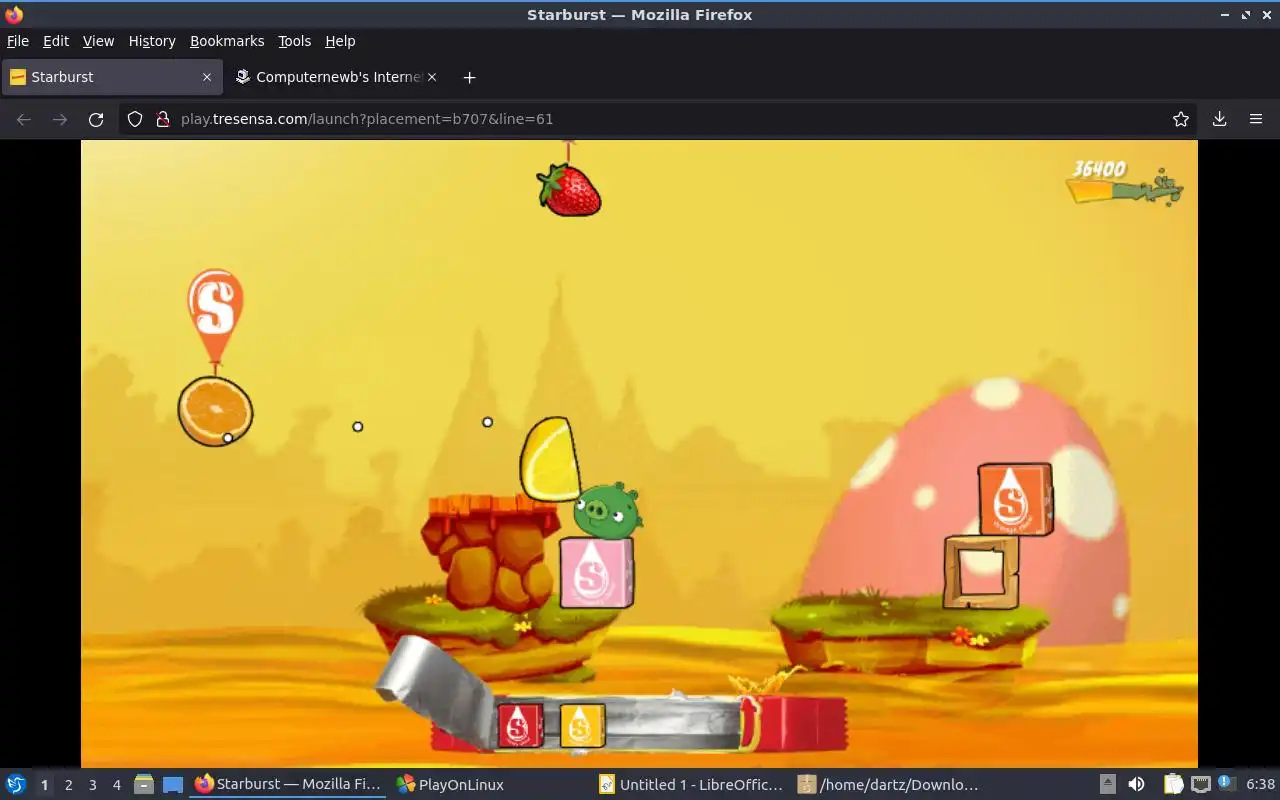Open the Downloads panel arrow
1280x800 pixels.
click(x=1219, y=119)
